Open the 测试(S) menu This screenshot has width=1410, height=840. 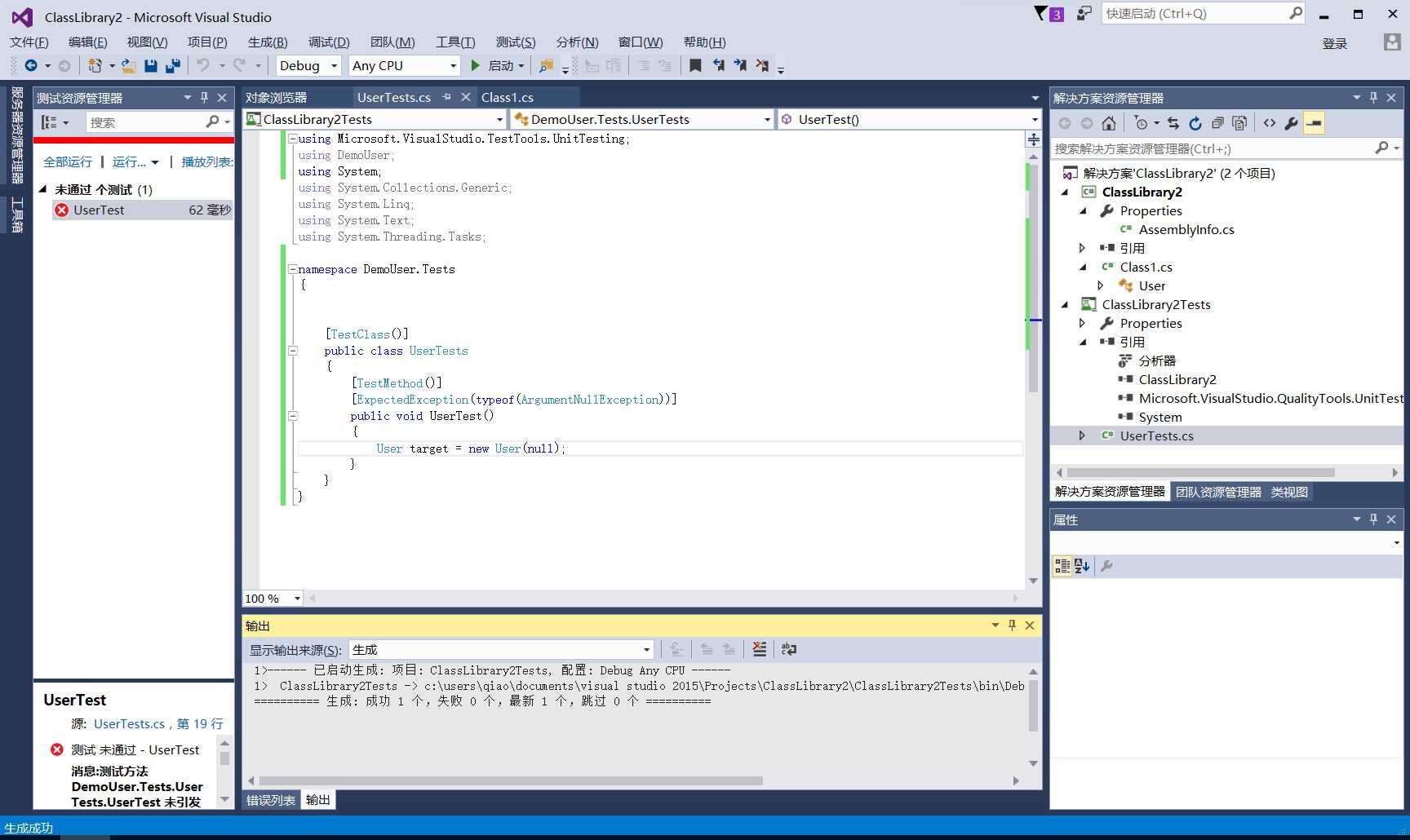[x=516, y=42]
